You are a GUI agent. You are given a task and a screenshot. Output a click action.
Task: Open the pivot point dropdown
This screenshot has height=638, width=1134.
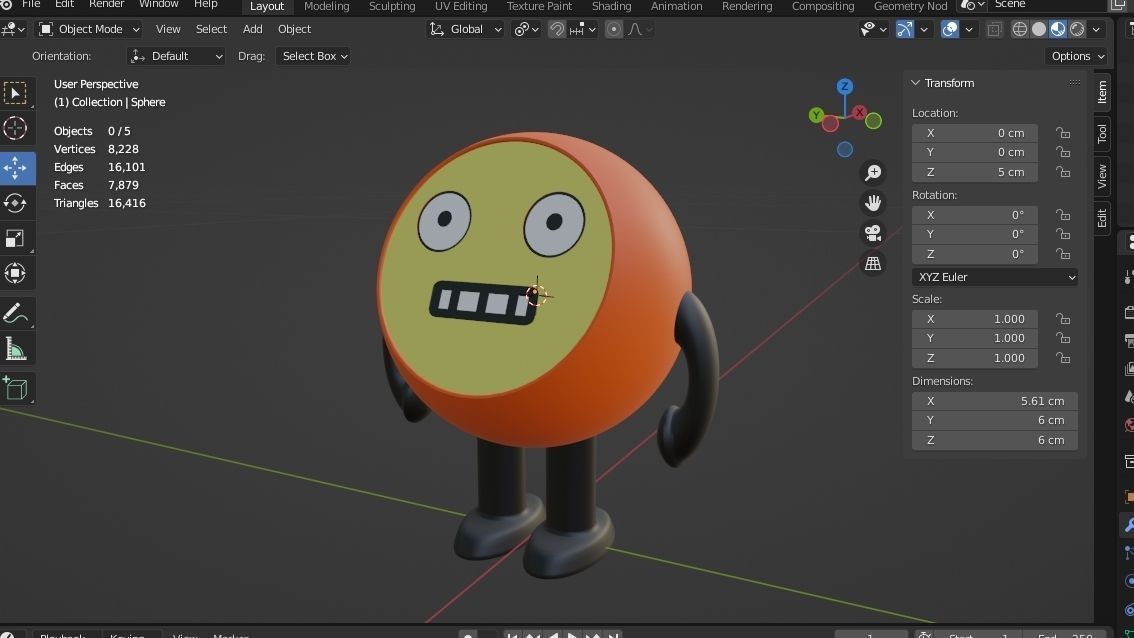526,29
